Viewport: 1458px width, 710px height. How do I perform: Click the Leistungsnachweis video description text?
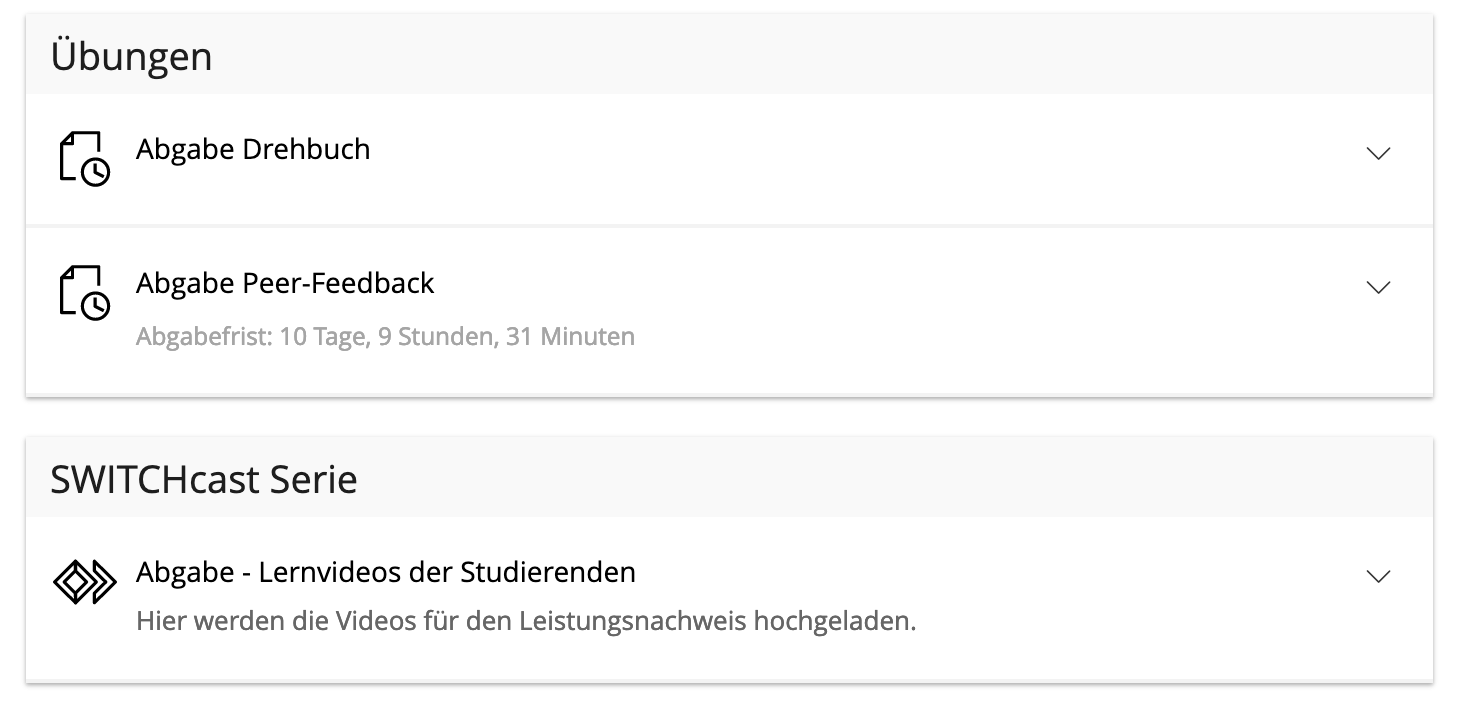click(x=526, y=621)
